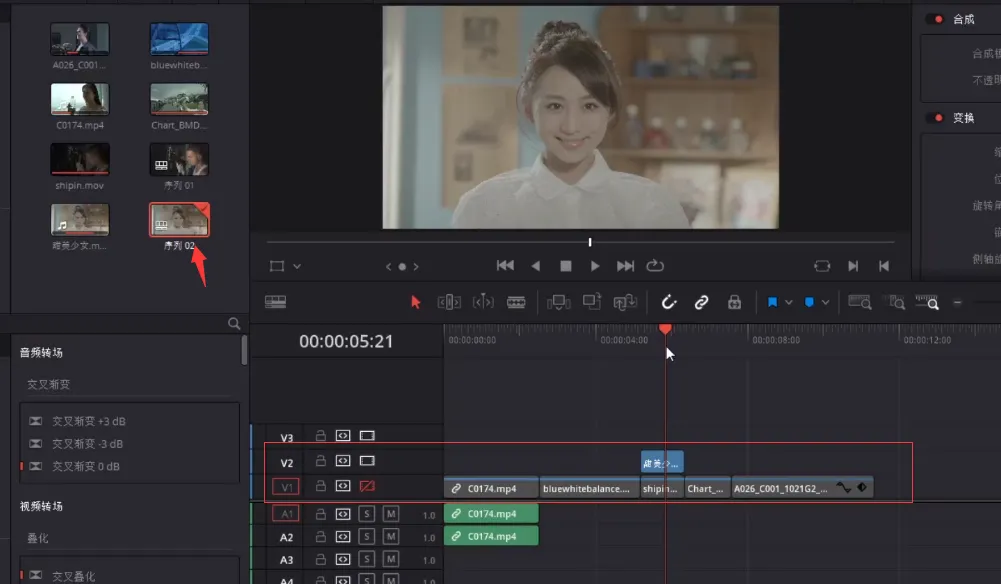Image resolution: width=1001 pixels, height=584 pixels.
Task: Open the timeline view options icon
Action: coord(275,302)
